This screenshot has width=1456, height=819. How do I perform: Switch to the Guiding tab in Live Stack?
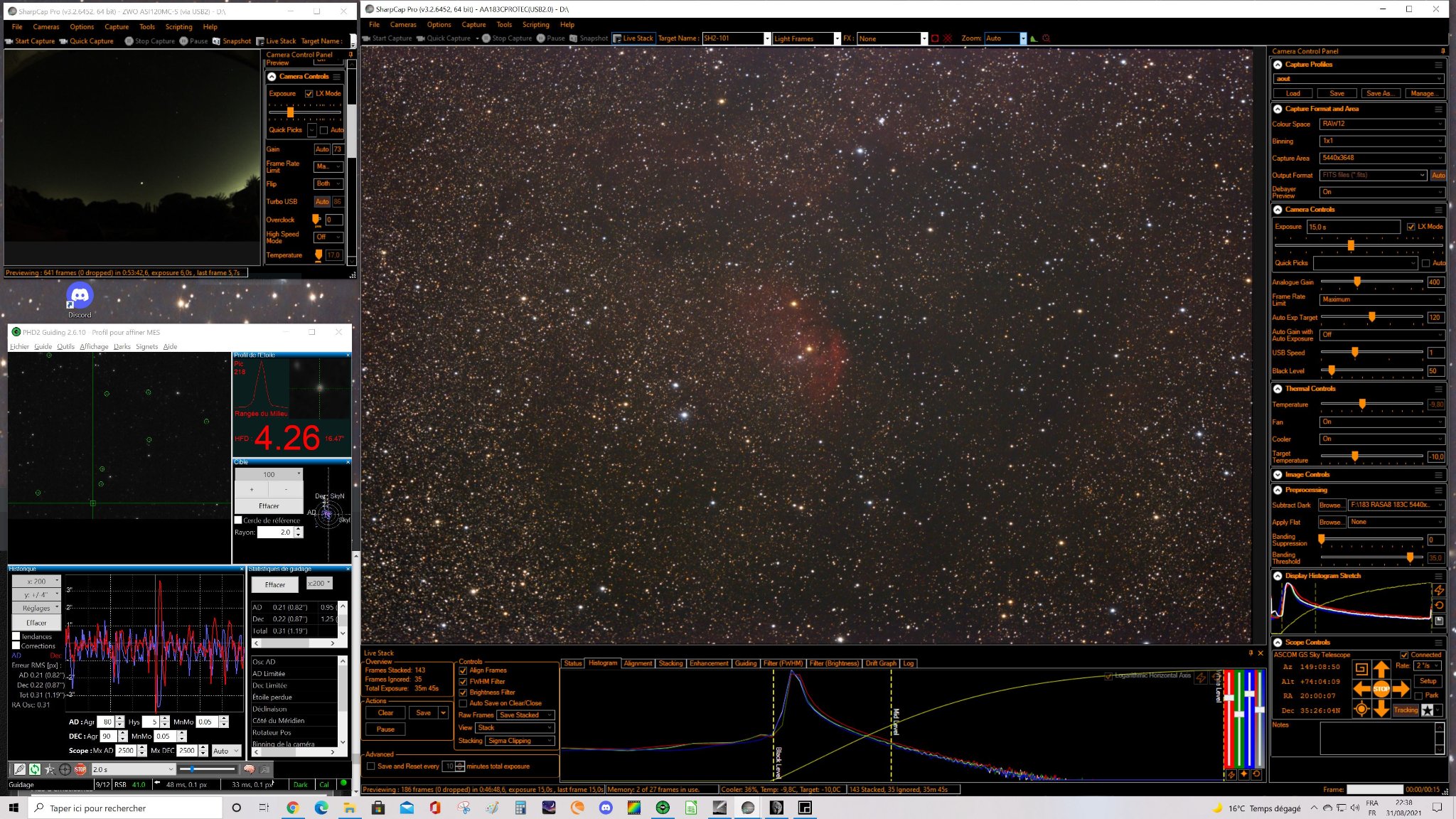pyautogui.click(x=745, y=663)
